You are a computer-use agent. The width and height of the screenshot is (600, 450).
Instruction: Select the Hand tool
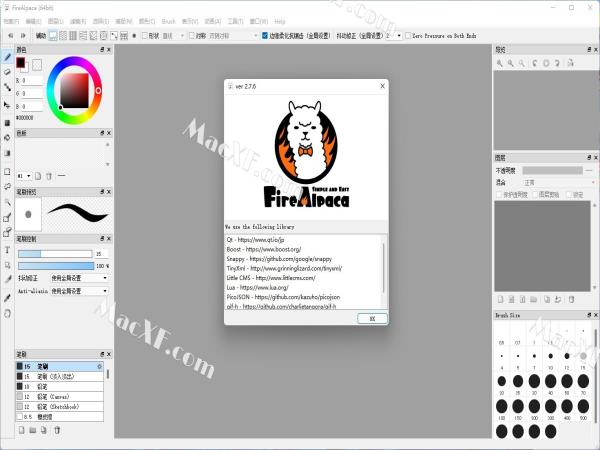[x=7, y=313]
